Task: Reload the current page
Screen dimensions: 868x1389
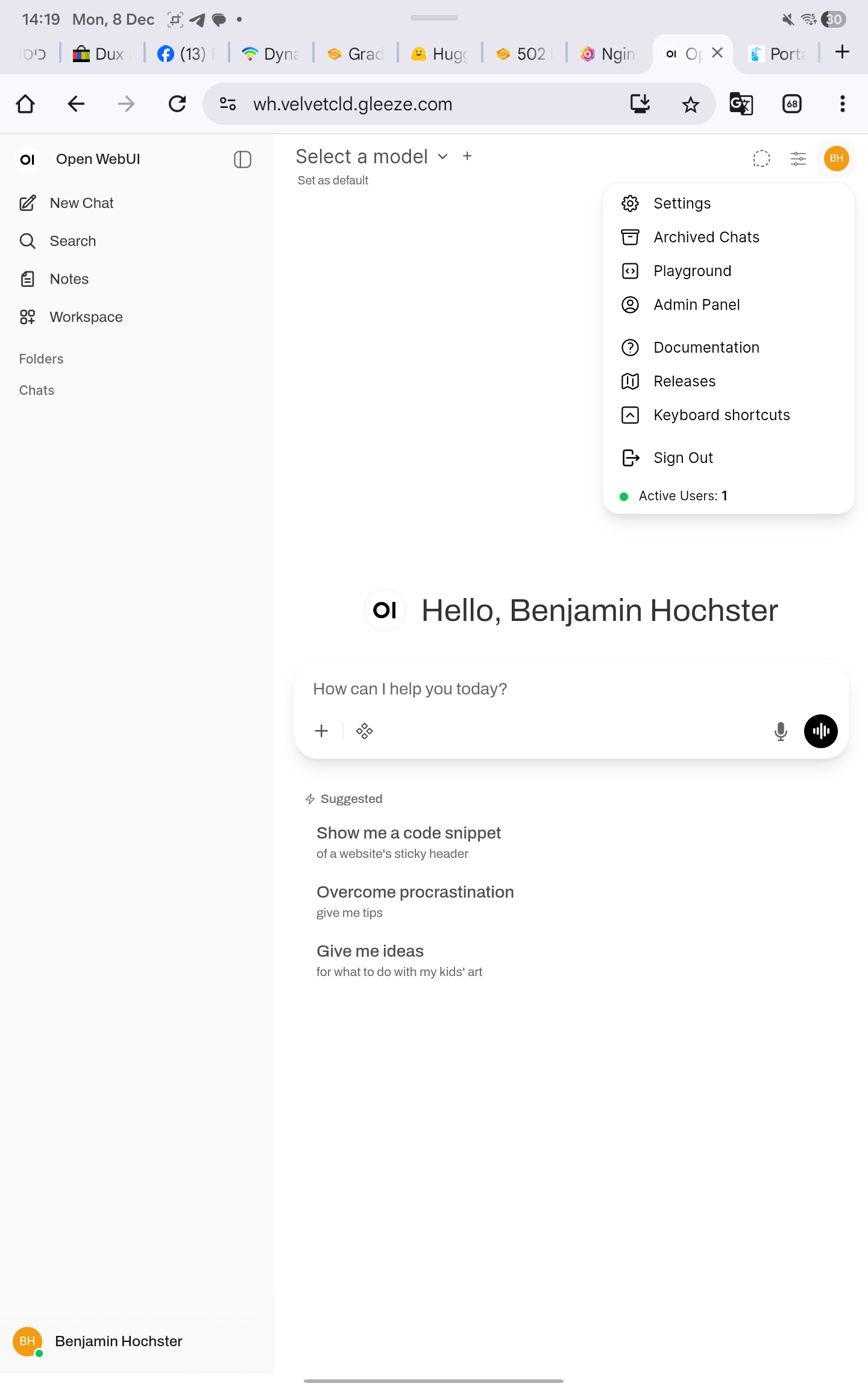Action: tap(177, 104)
